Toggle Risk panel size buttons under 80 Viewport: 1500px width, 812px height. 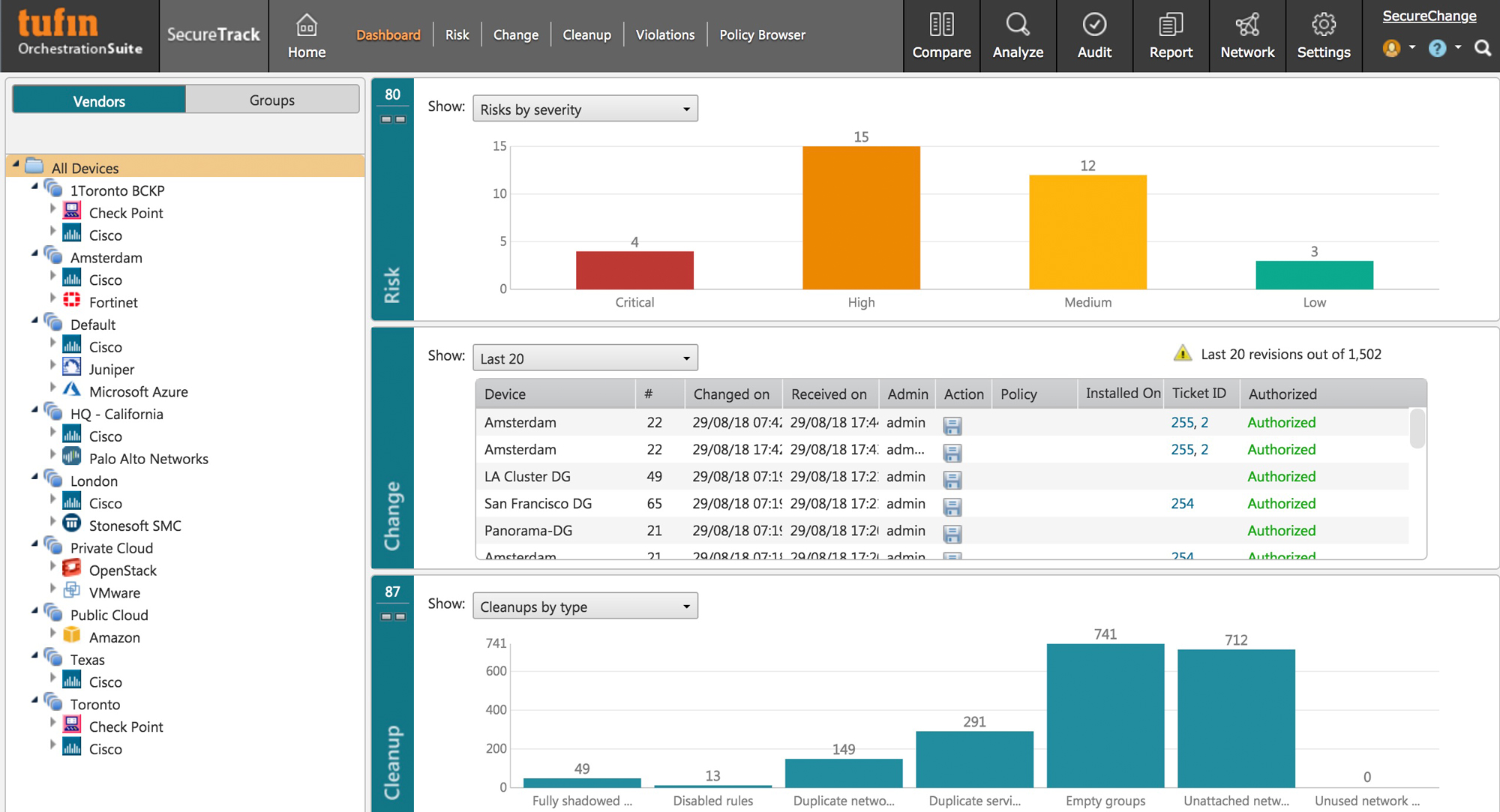point(393,119)
